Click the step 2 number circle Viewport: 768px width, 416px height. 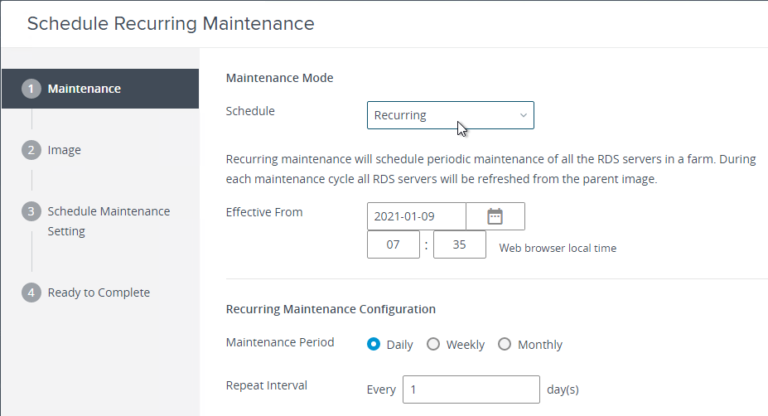(31, 150)
